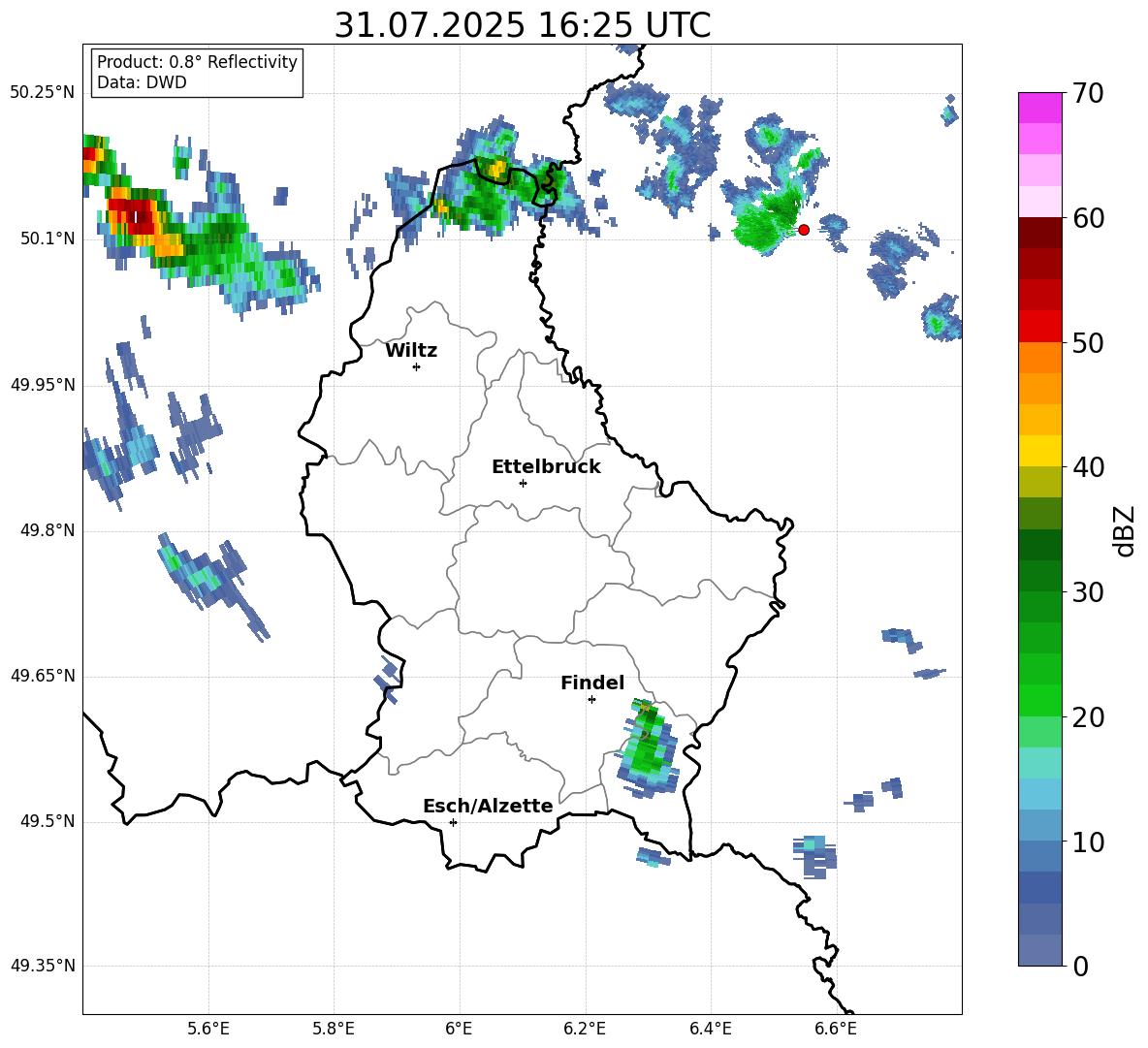Click the green rain cell southeast of Findel

pos(648,748)
